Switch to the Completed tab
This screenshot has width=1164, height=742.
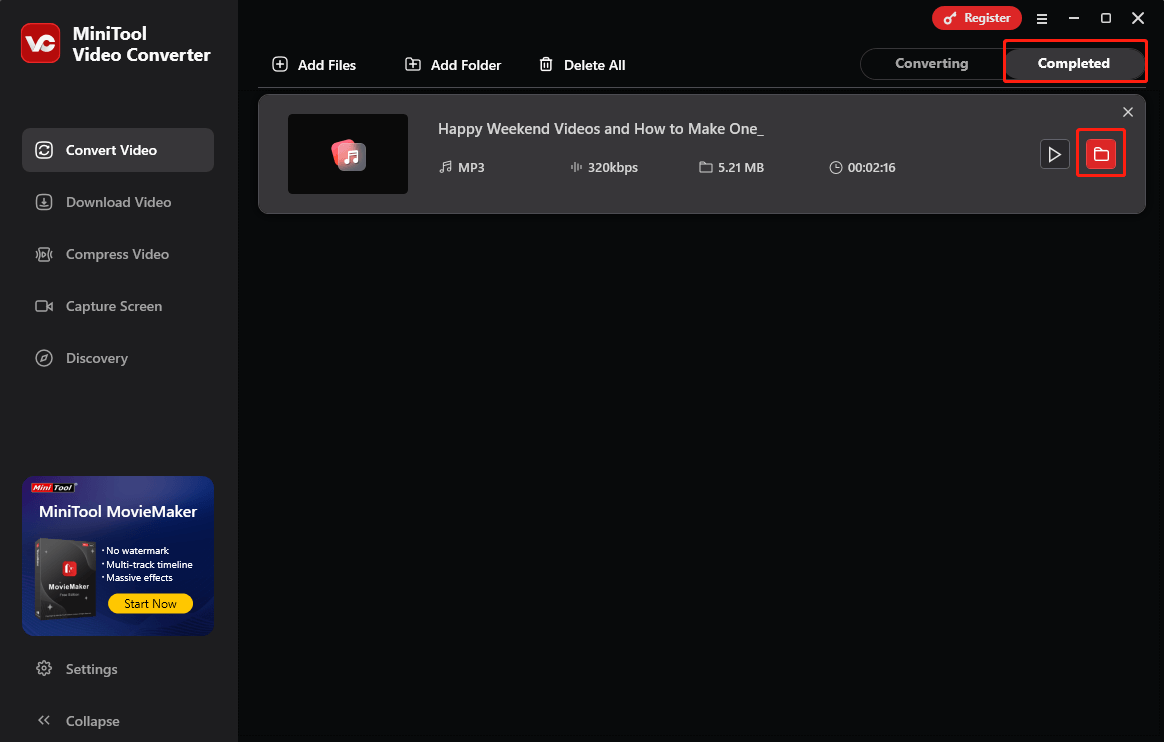[x=1073, y=64]
